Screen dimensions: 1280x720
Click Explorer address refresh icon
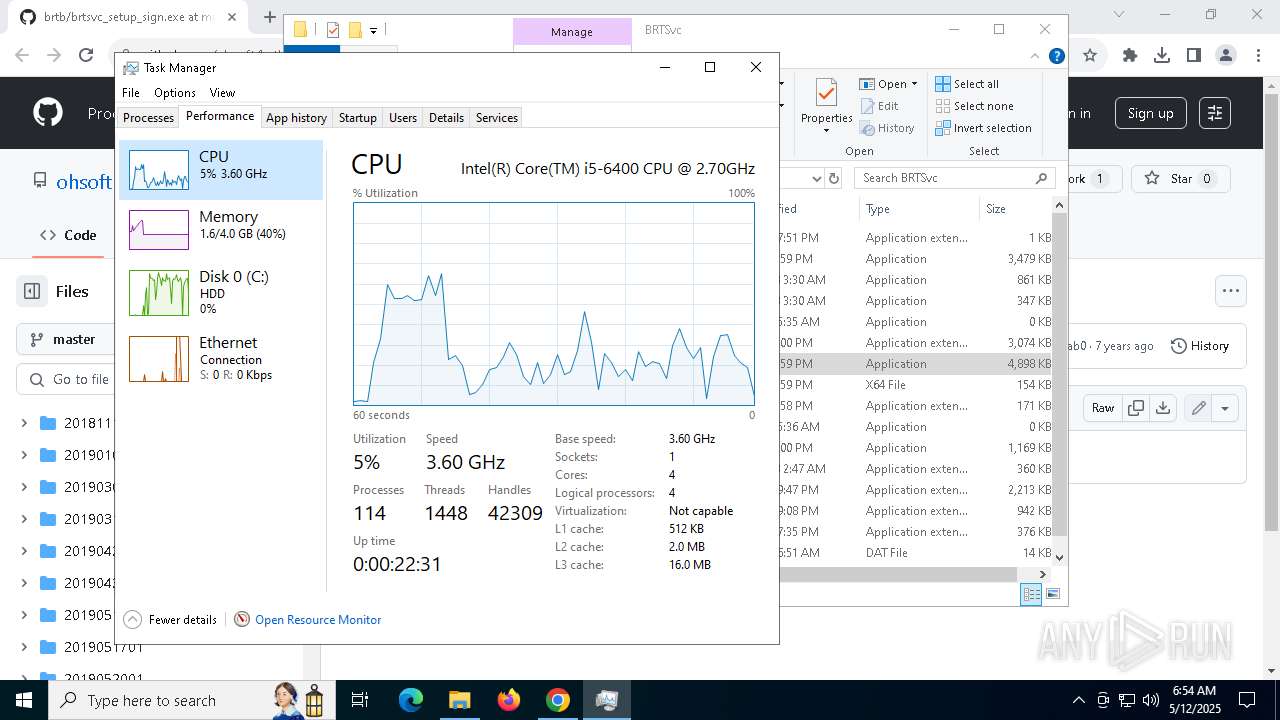click(x=835, y=178)
